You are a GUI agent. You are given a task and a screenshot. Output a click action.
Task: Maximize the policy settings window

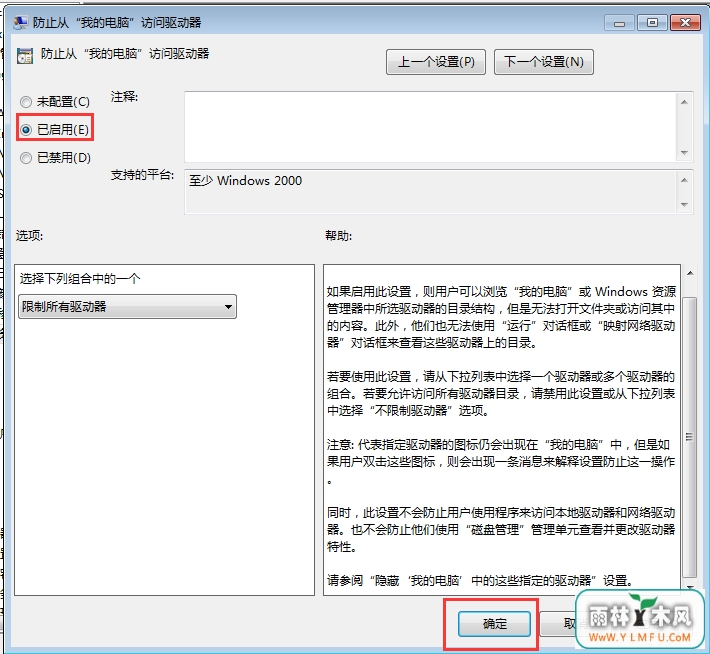pyautogui.click(x=652, y=23)
